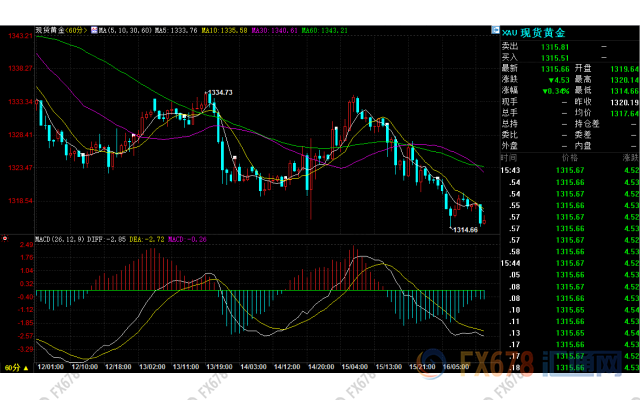Click the green MA60 label
Image resolution: width=640 pixels, height=400 pixels.
click(324, 31)
